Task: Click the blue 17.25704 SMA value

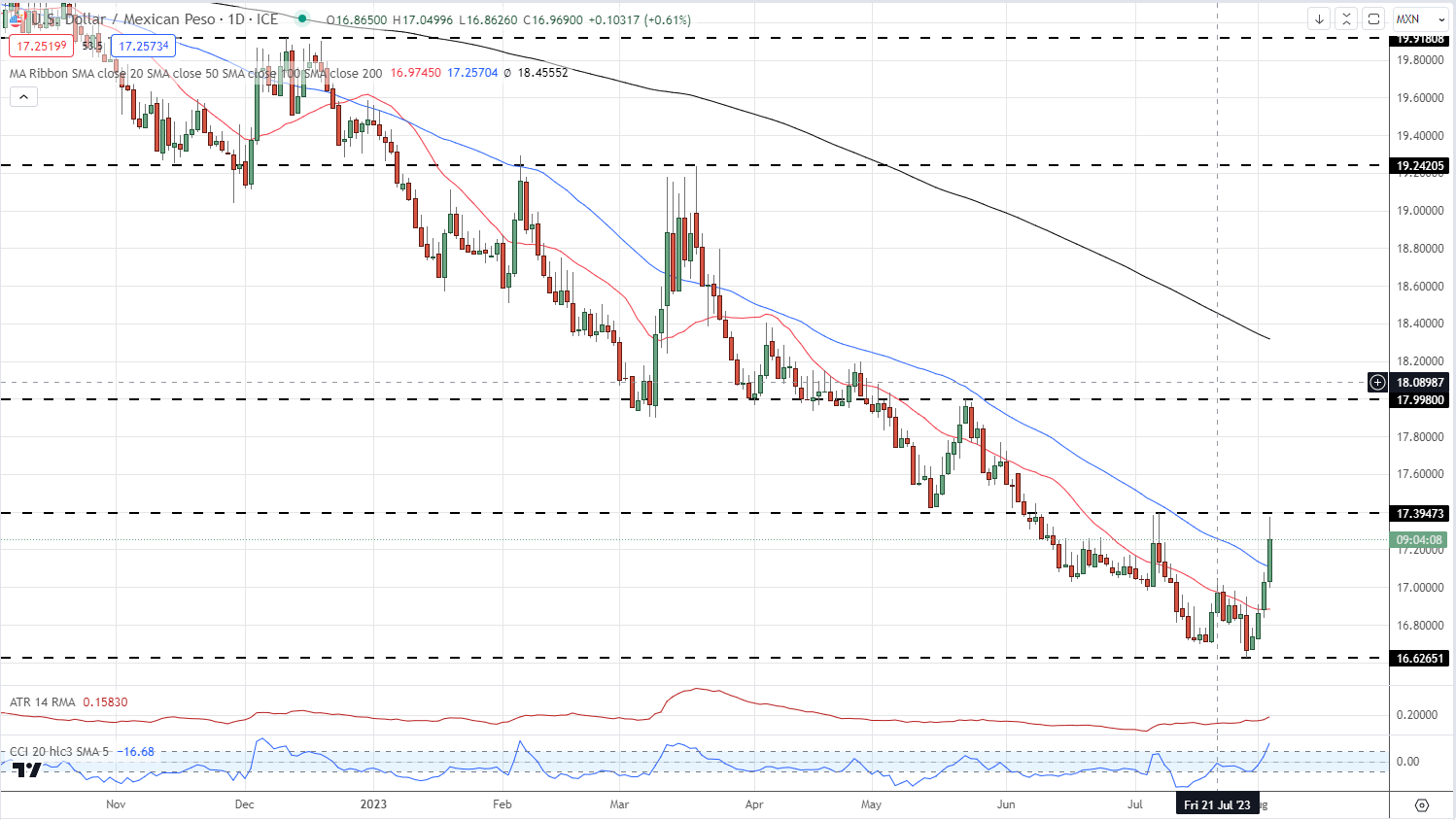Action: point(472,73)
